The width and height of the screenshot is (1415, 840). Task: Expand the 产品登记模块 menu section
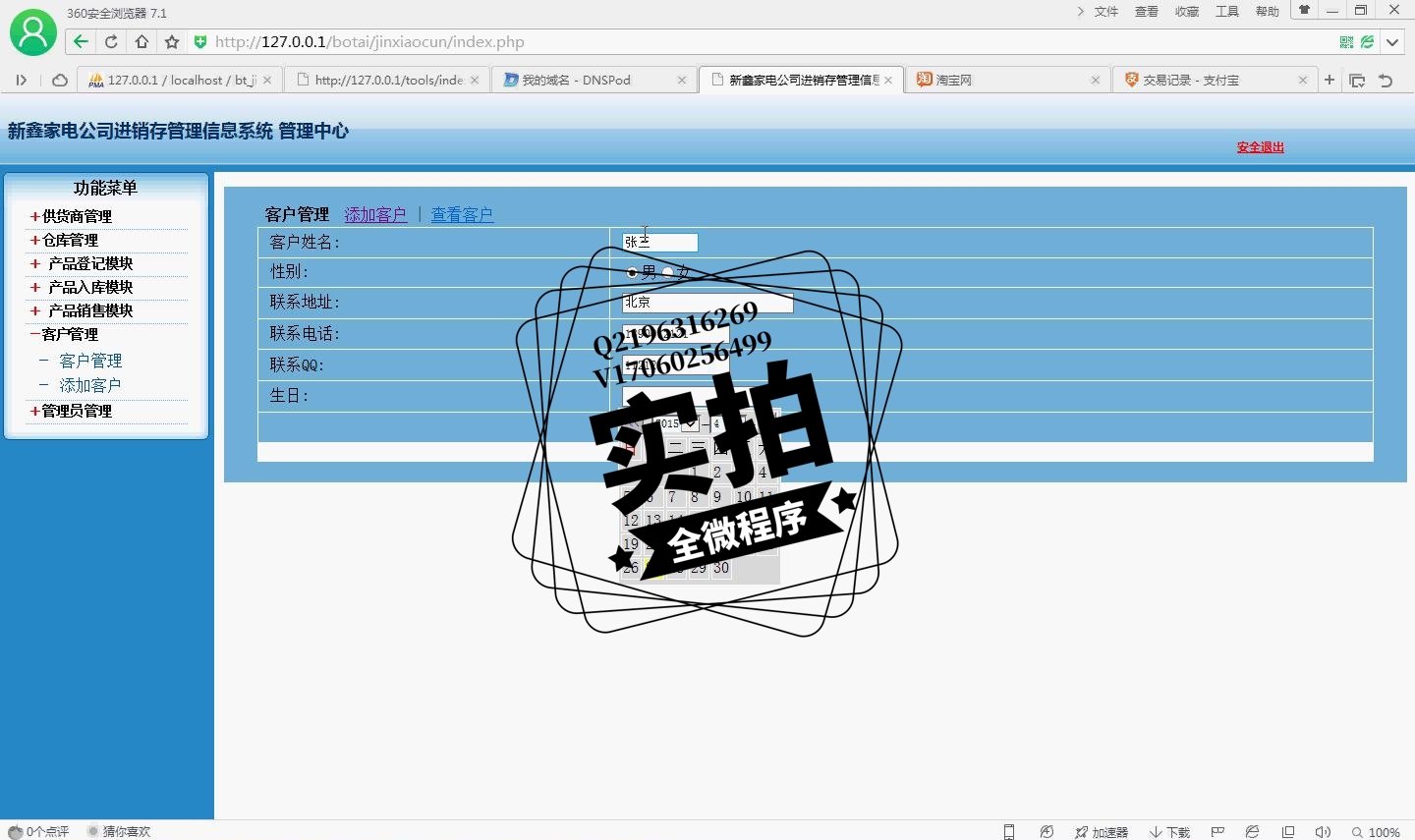coord(82,263)
